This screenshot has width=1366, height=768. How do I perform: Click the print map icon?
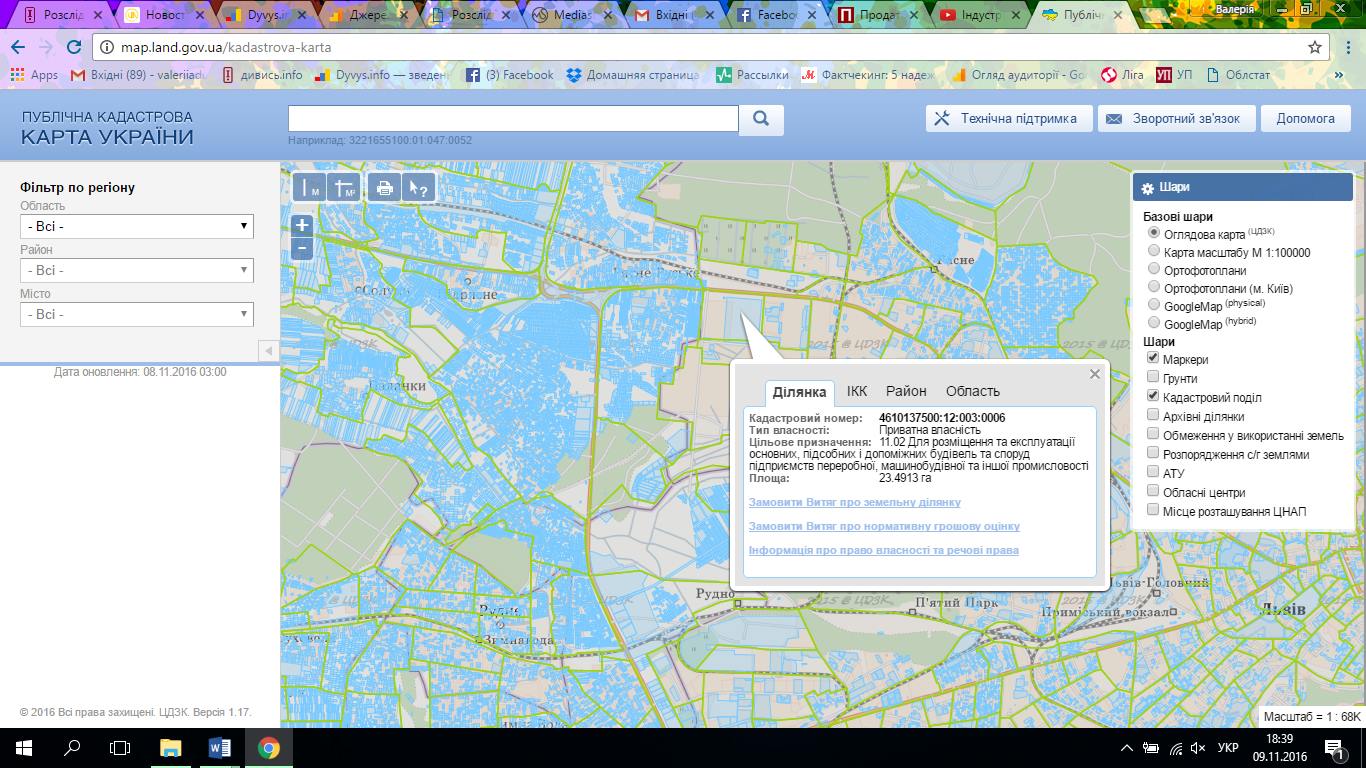[x=383, y=187]
